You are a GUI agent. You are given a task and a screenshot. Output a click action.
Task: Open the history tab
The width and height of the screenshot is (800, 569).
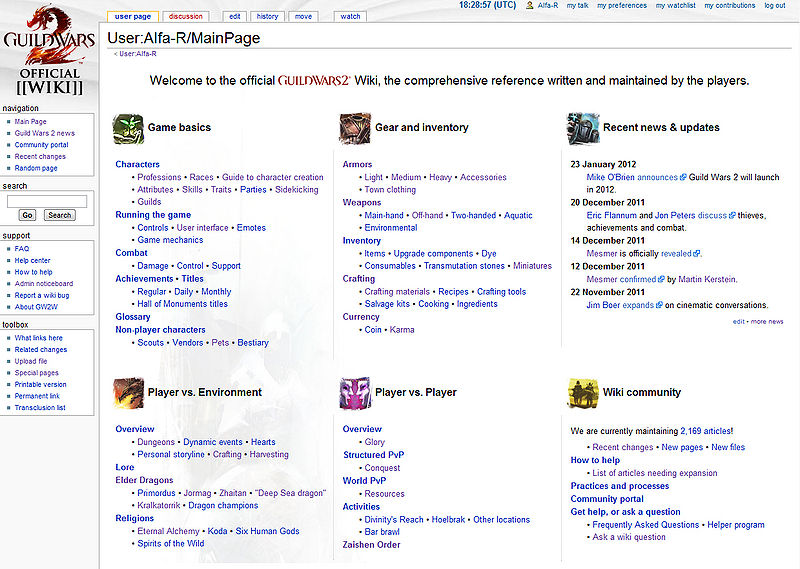pyautogui.click(x=267, y=16)
